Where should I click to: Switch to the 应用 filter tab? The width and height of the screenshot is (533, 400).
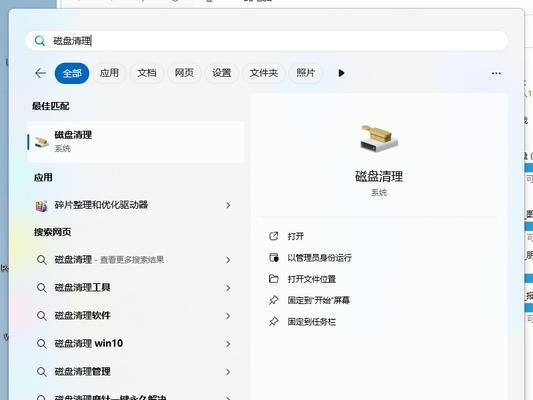109,73
